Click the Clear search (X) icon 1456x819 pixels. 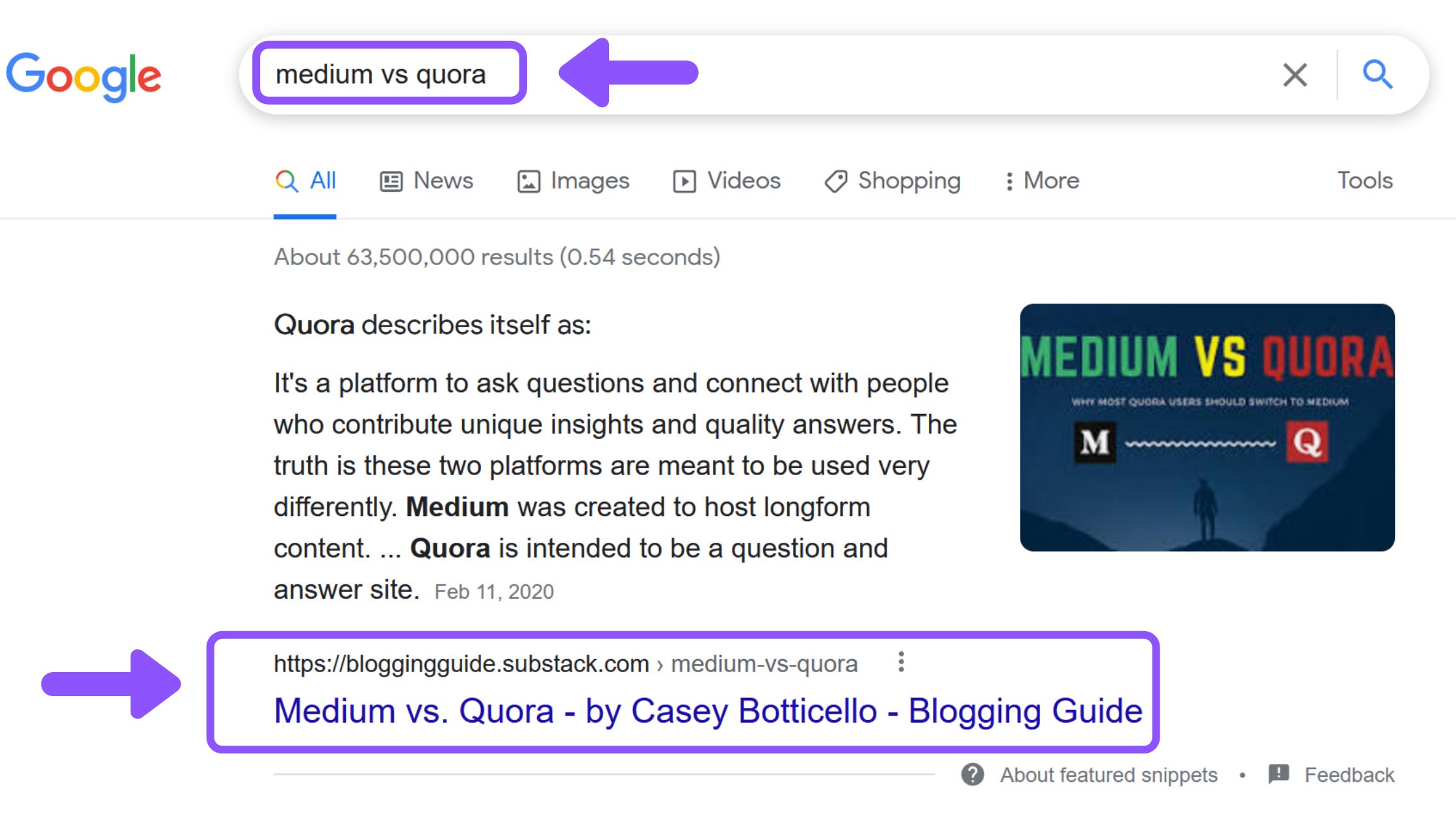pyautogui.click(x=1294, y=75)
